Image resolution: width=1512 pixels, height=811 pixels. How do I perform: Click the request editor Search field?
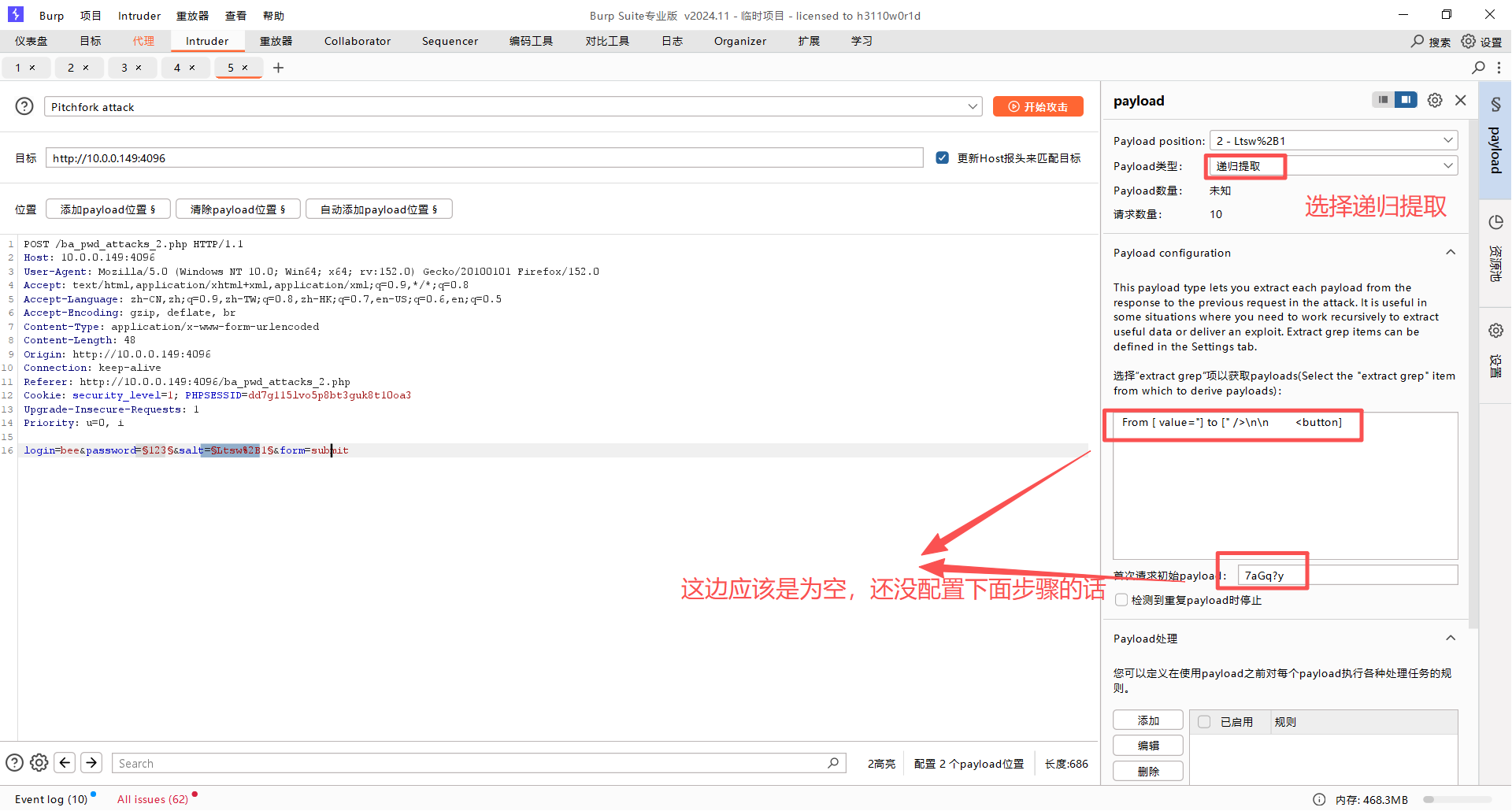(x=479, y=763)
